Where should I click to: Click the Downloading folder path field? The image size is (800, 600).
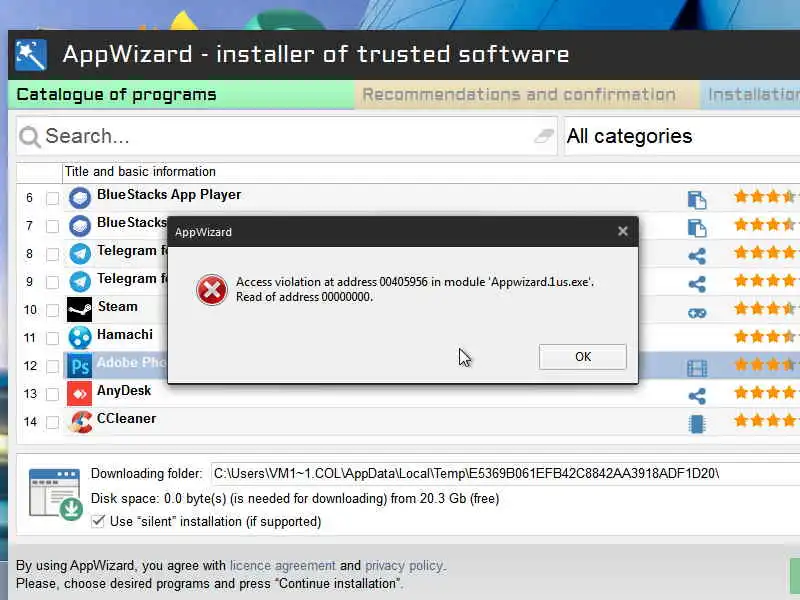click(505, 474)
